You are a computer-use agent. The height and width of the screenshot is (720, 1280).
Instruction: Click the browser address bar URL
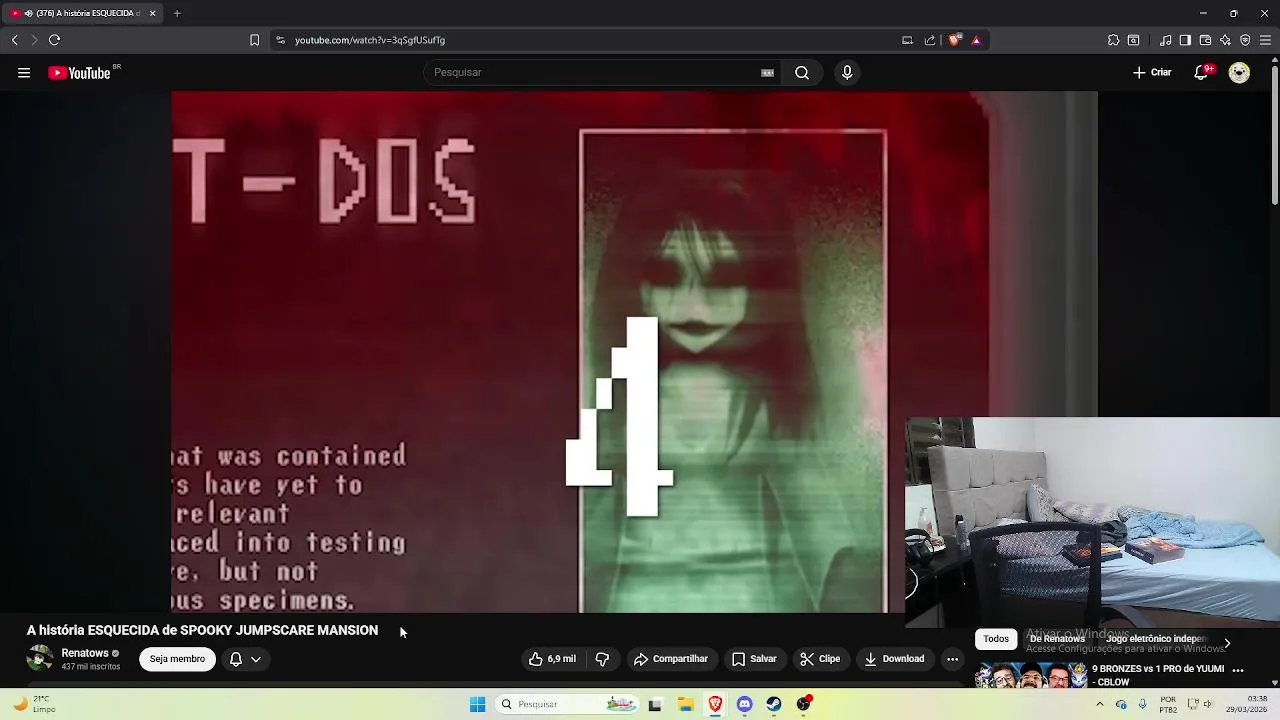pyautogui.click(x=370, y=40)
